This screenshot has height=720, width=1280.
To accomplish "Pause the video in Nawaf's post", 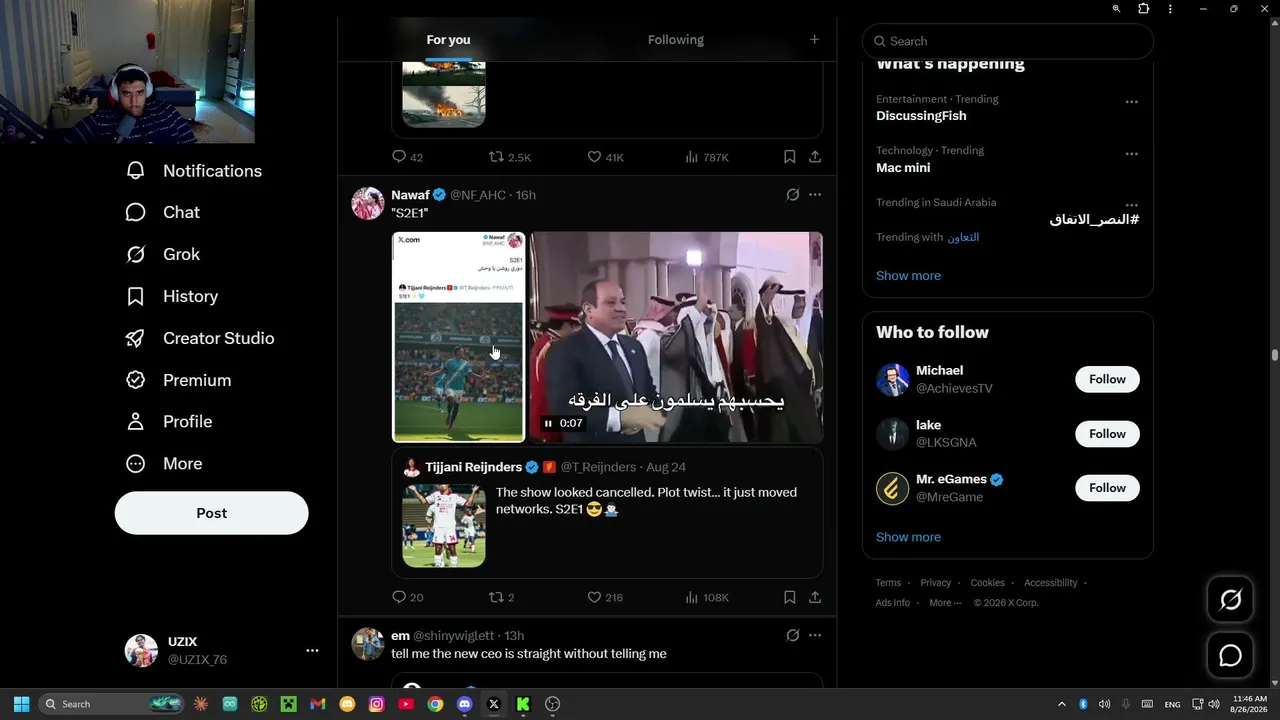I will pyautogui.click(x=548, y=423).
